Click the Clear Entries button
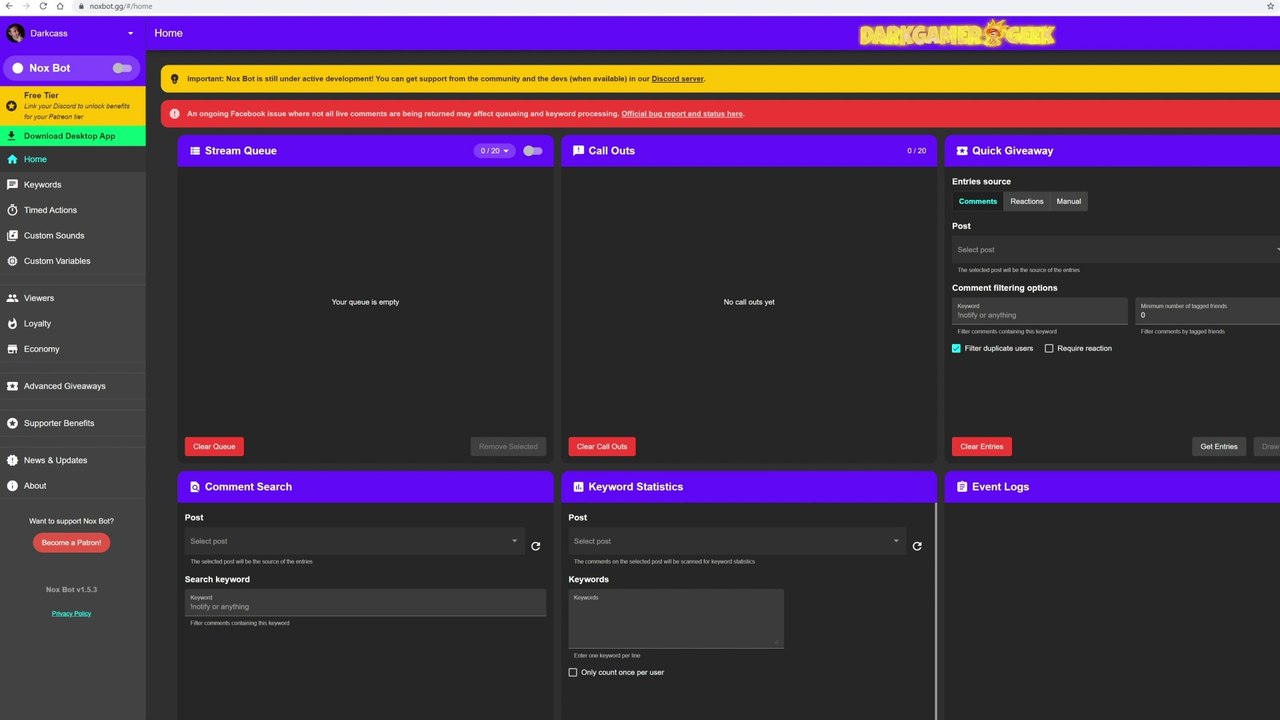This screenshot has width=1280, height=720. [982, 447]
